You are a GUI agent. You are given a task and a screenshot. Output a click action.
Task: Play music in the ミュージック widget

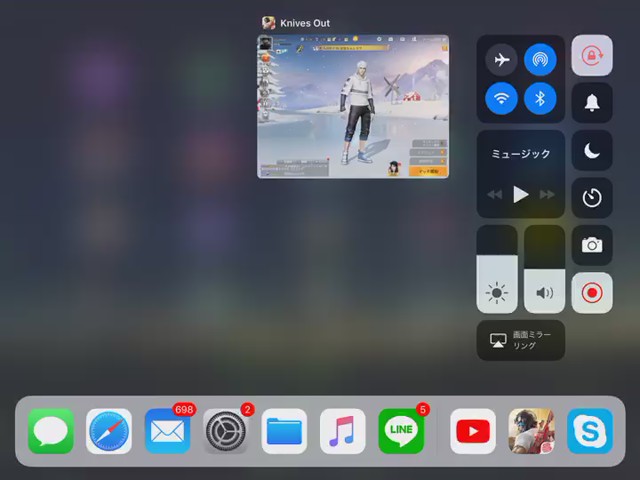tap(521, 194)
